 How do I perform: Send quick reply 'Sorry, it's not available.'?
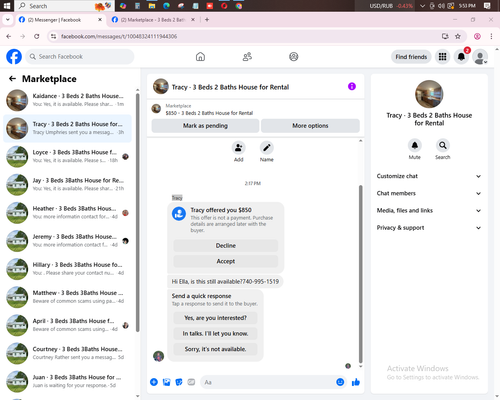pos(215,349)
